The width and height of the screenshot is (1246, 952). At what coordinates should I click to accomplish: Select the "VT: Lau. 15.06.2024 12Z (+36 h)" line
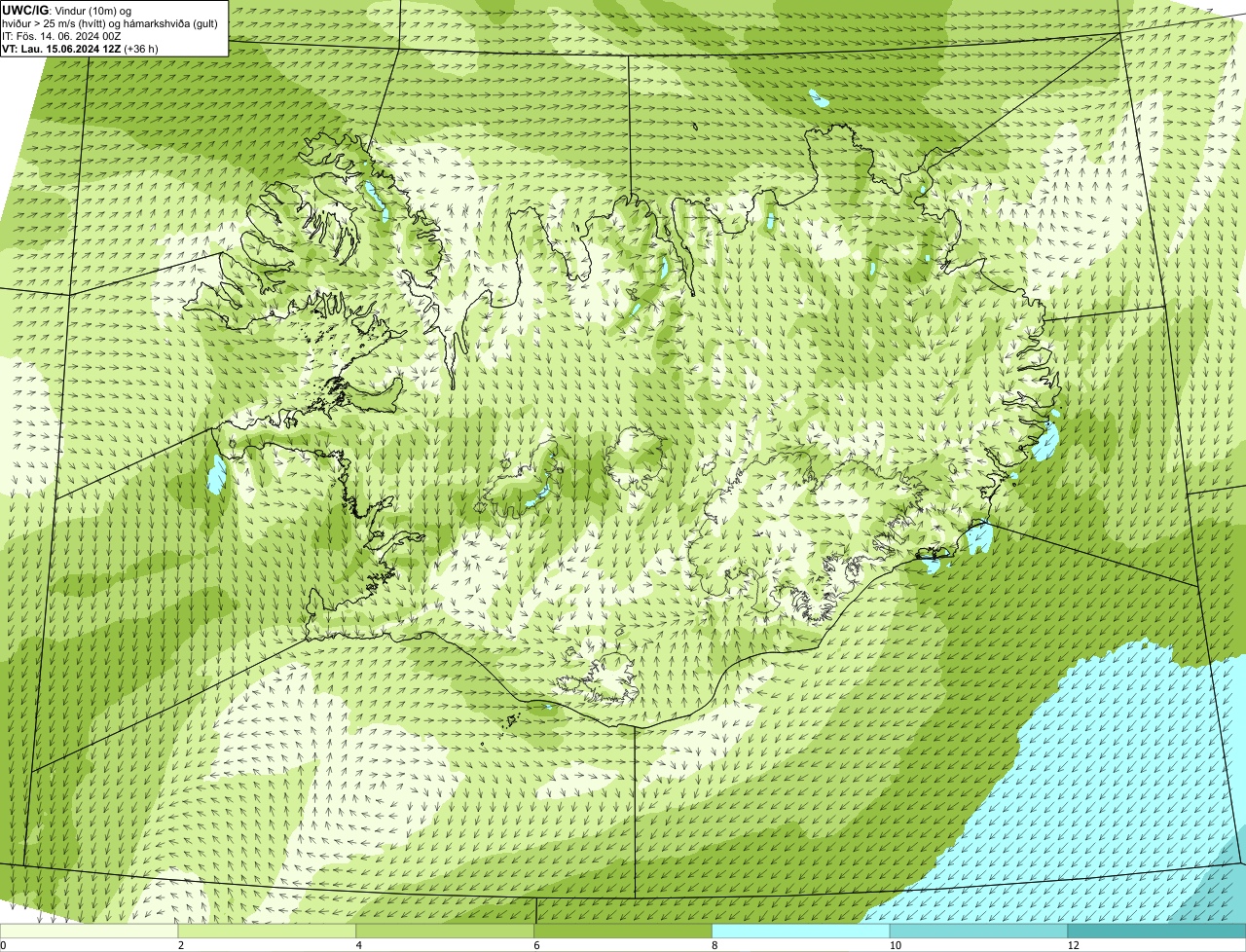[80, 48]
